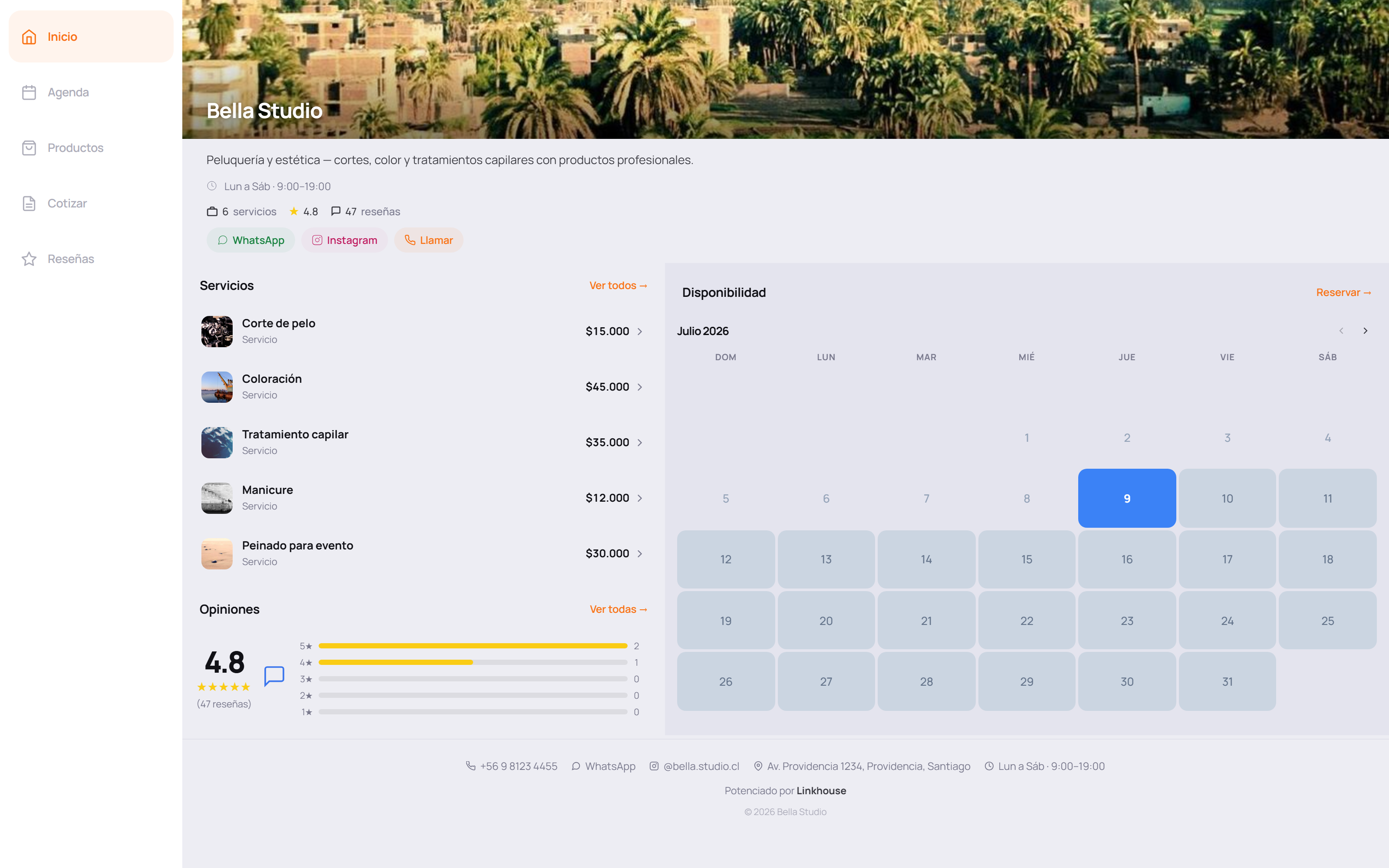Open the Inicio menu item

coord(91,37)
